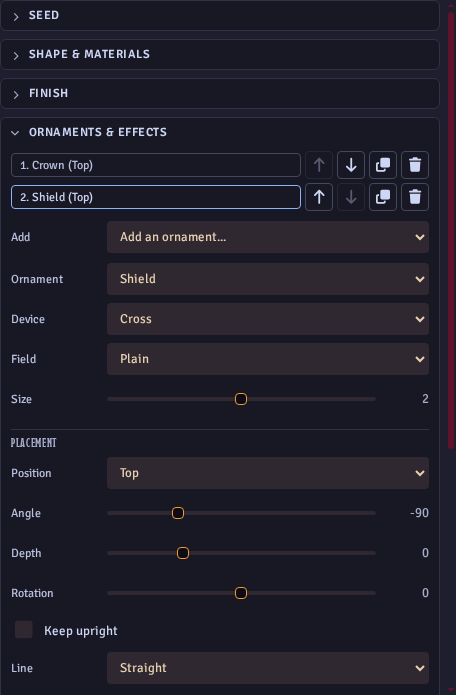Select the 2. Shield (Top) ornament entry

click(156, 197)
